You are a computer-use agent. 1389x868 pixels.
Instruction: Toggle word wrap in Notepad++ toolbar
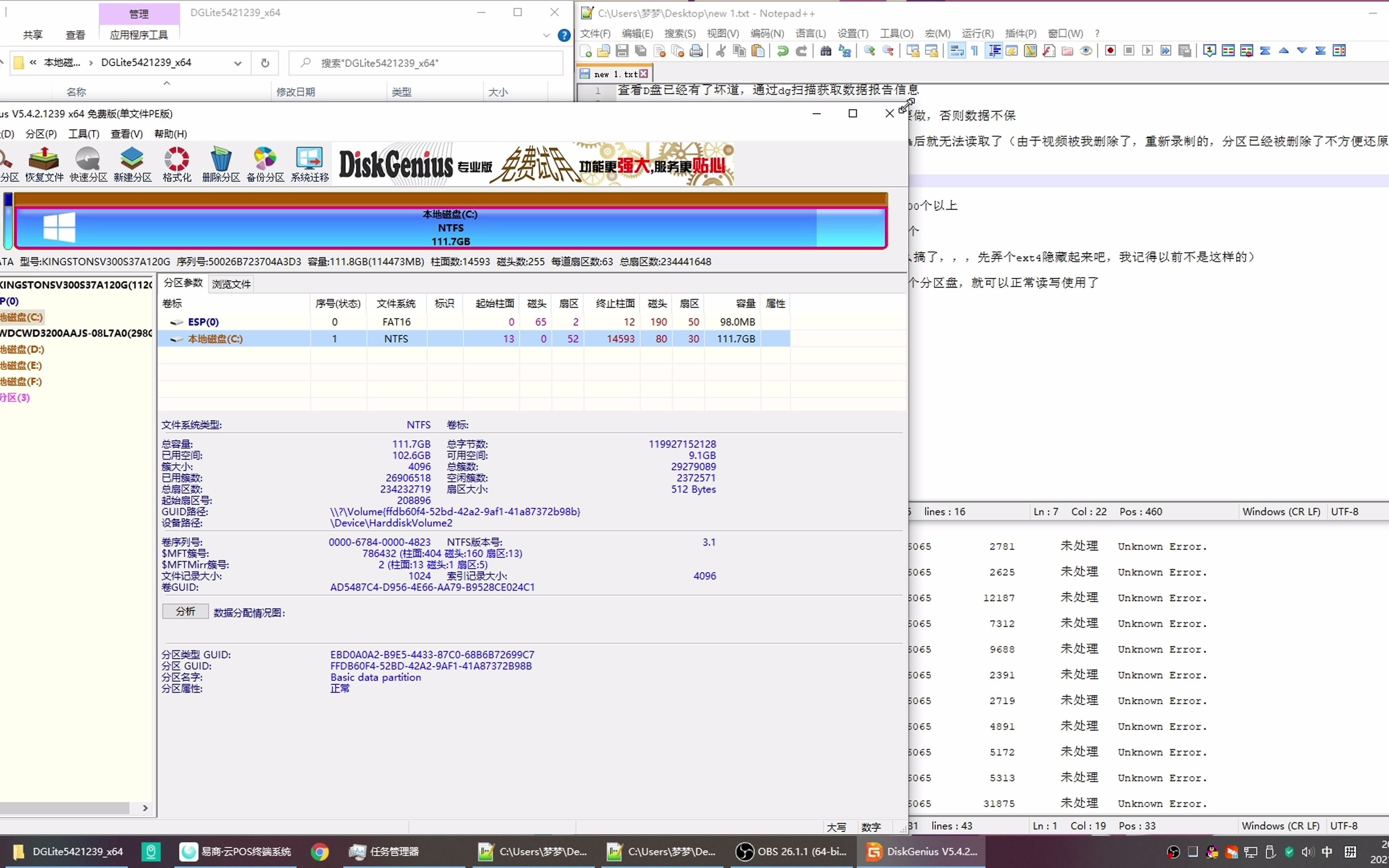click(957, 51)
